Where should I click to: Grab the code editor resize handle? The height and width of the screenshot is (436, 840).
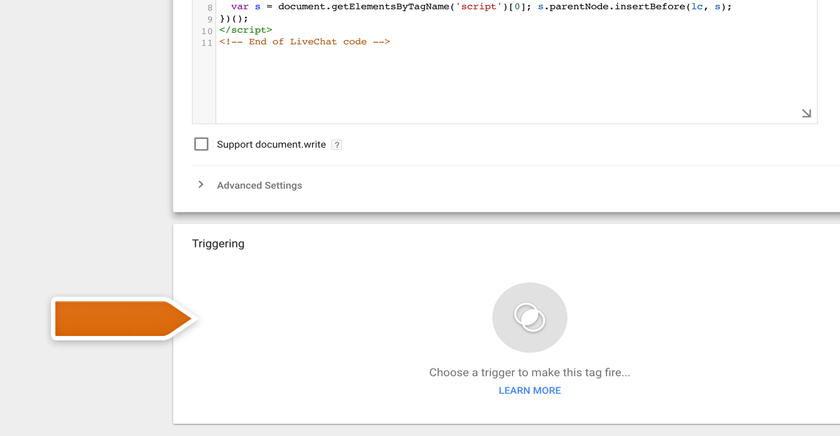(806, 113)
